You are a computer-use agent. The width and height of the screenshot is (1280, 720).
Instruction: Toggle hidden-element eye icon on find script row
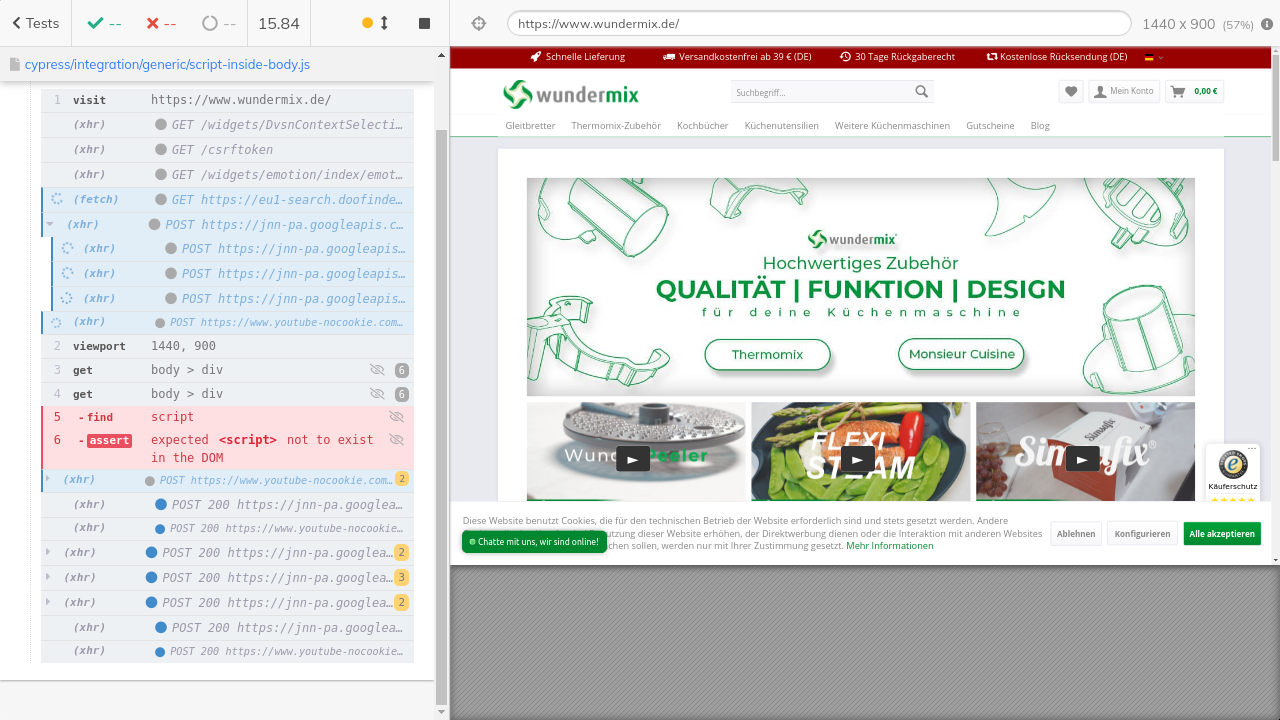tap(396, 417)
